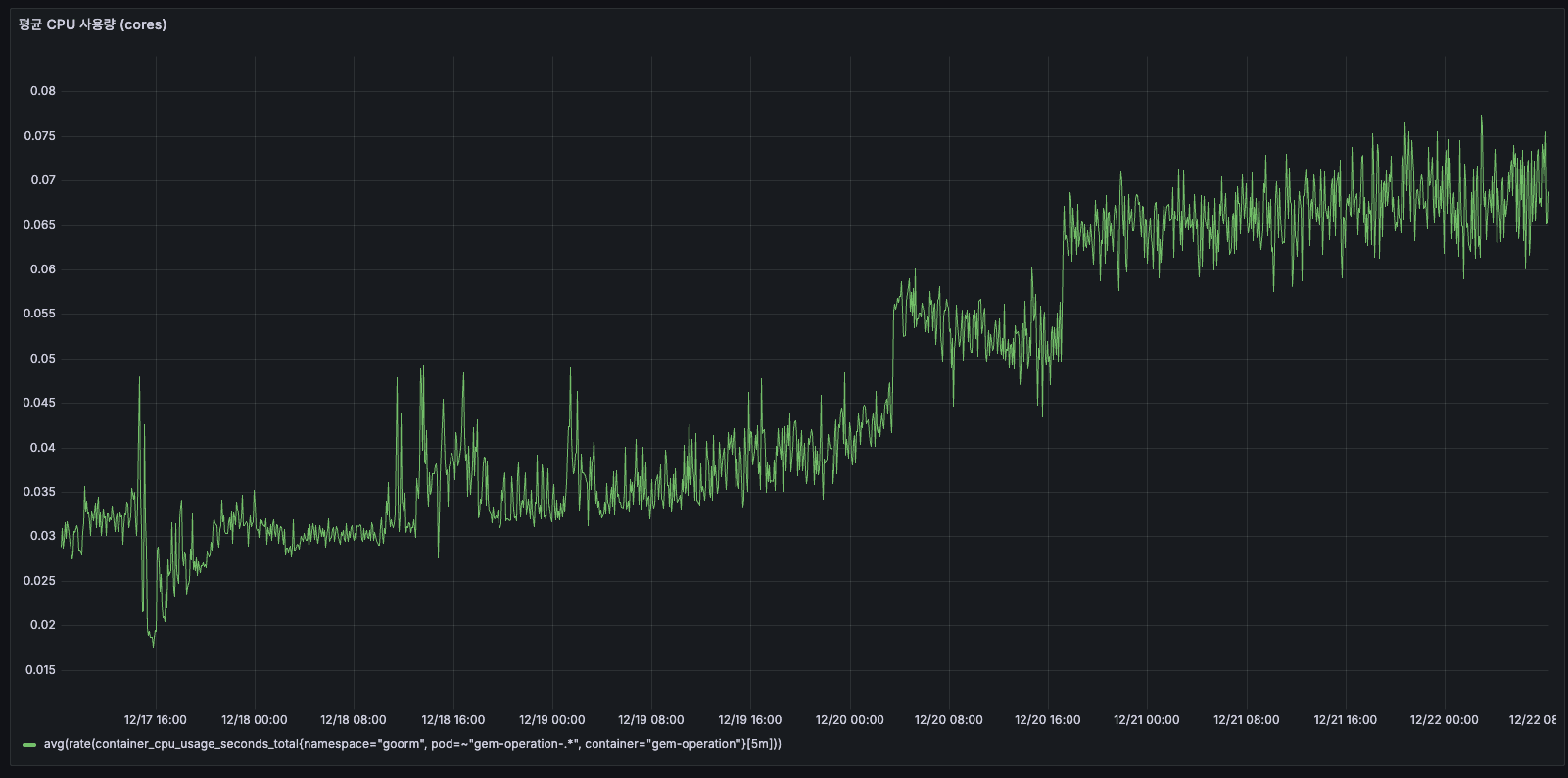Click the 12/17 16:00 x-axis label
This screenshot has width=1568, height=778.
[155, 720]
